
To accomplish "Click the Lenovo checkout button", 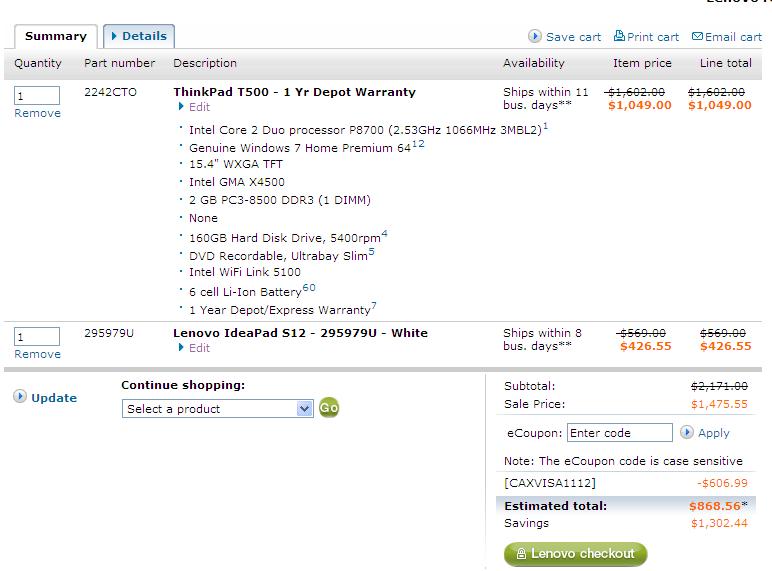I will pyautogui.click(x=575, y=553).
